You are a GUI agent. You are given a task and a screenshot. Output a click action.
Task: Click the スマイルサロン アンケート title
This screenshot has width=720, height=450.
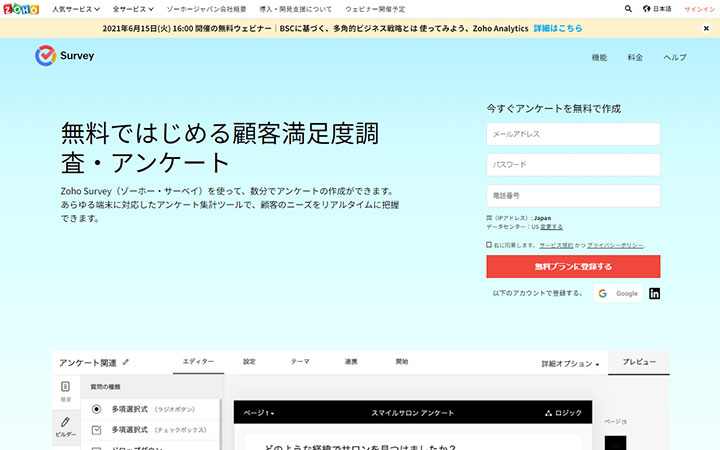point(412,413)
